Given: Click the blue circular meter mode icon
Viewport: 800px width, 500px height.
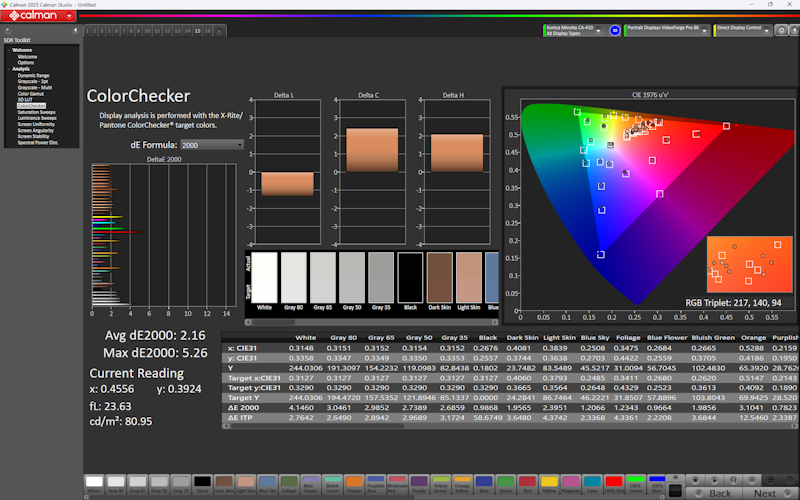Looking at the screenshot, I should coord(615,31).
